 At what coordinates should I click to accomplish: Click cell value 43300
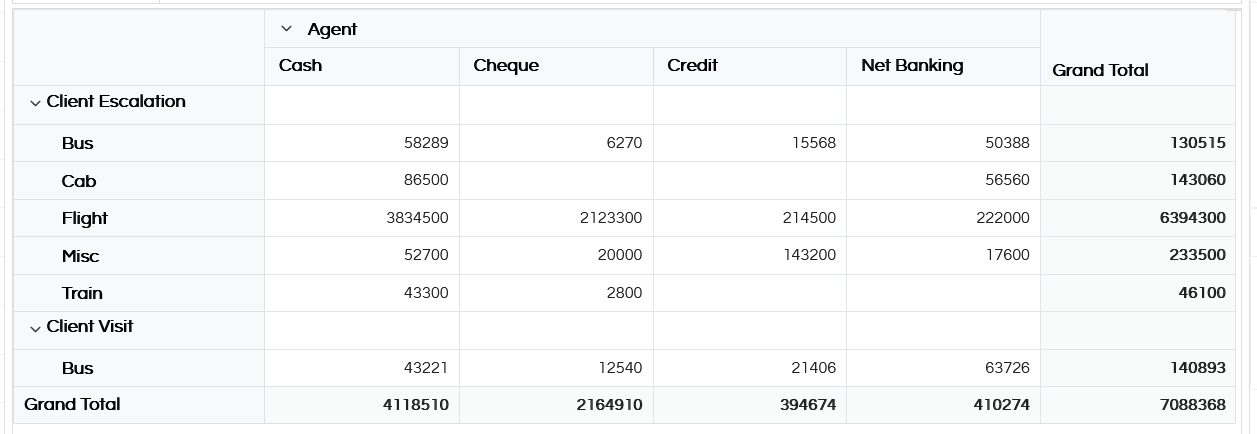click(x=426, y=293)
